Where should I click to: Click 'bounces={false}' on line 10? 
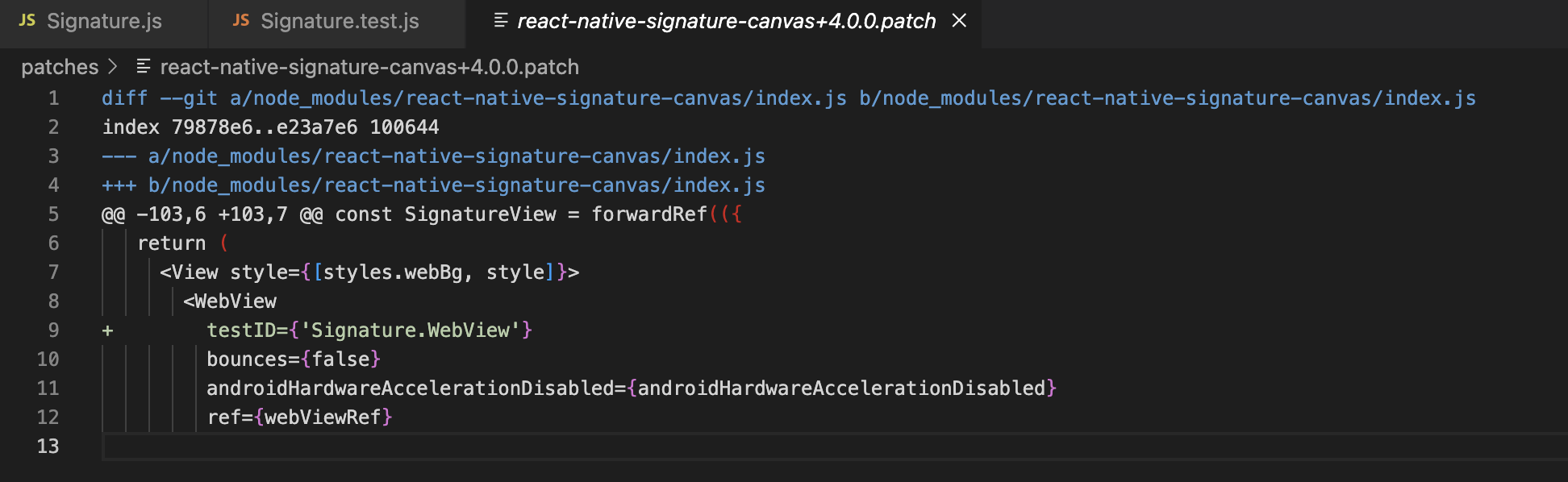[294, 359]
